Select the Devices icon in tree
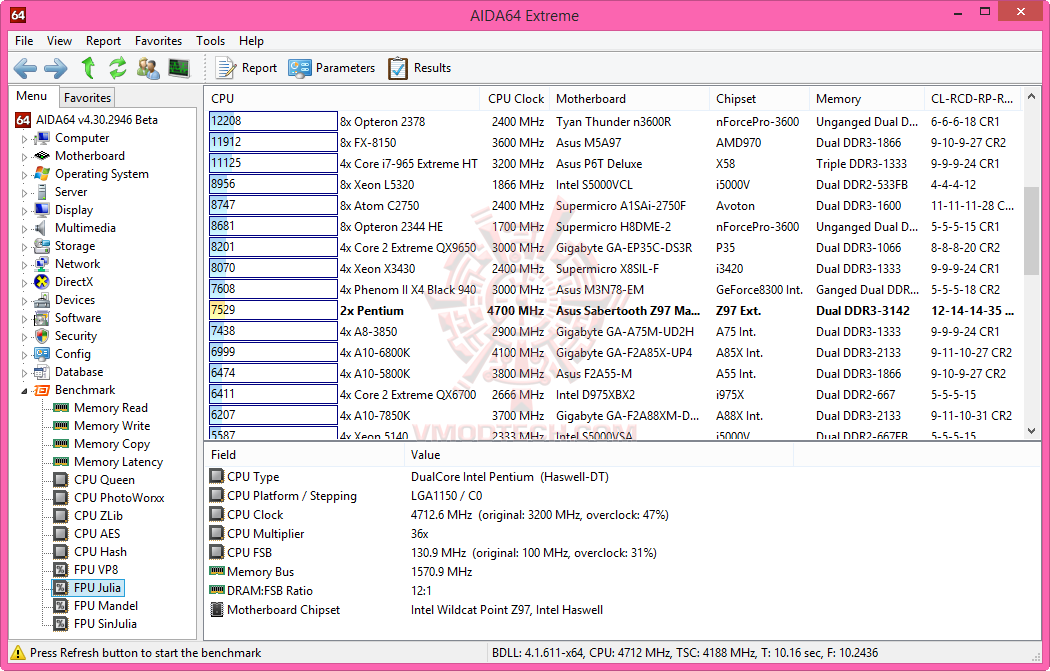Screen dimensions: 1050x671 42,300
